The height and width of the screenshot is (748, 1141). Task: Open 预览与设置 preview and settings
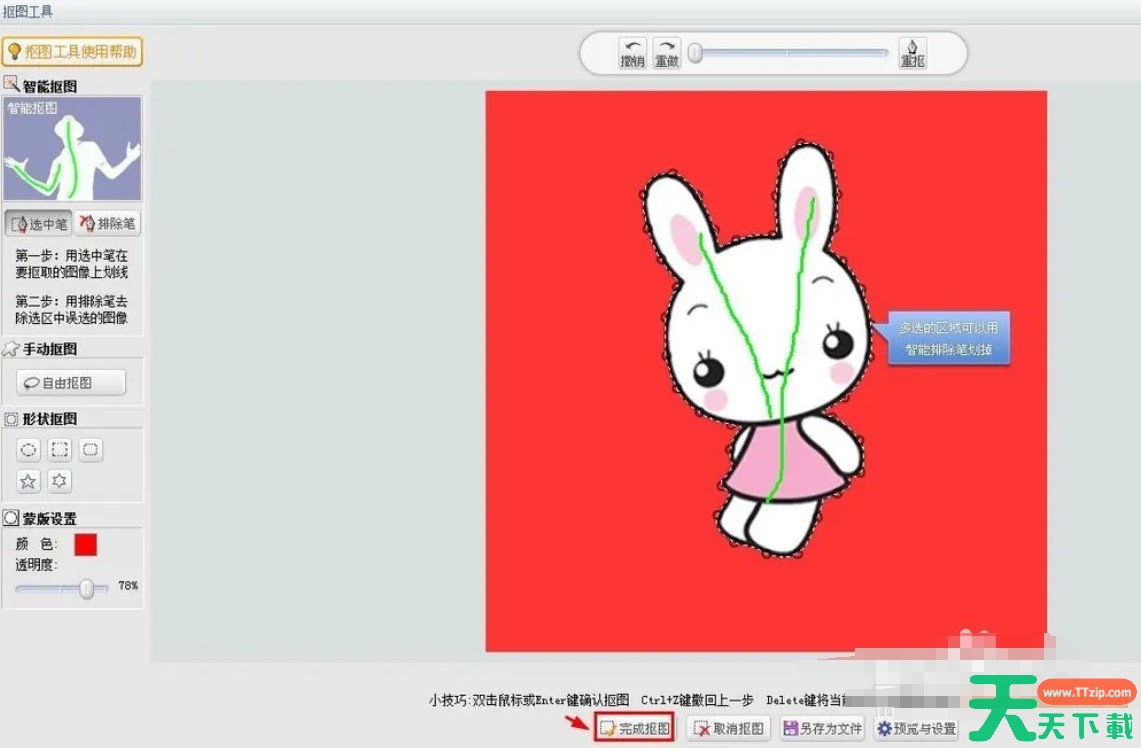(x=916, y=729)
